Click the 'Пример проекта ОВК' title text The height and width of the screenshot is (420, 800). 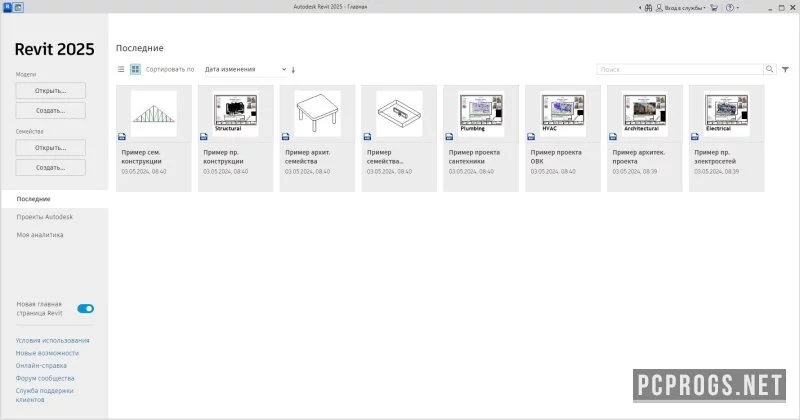[x=556, y=157]
